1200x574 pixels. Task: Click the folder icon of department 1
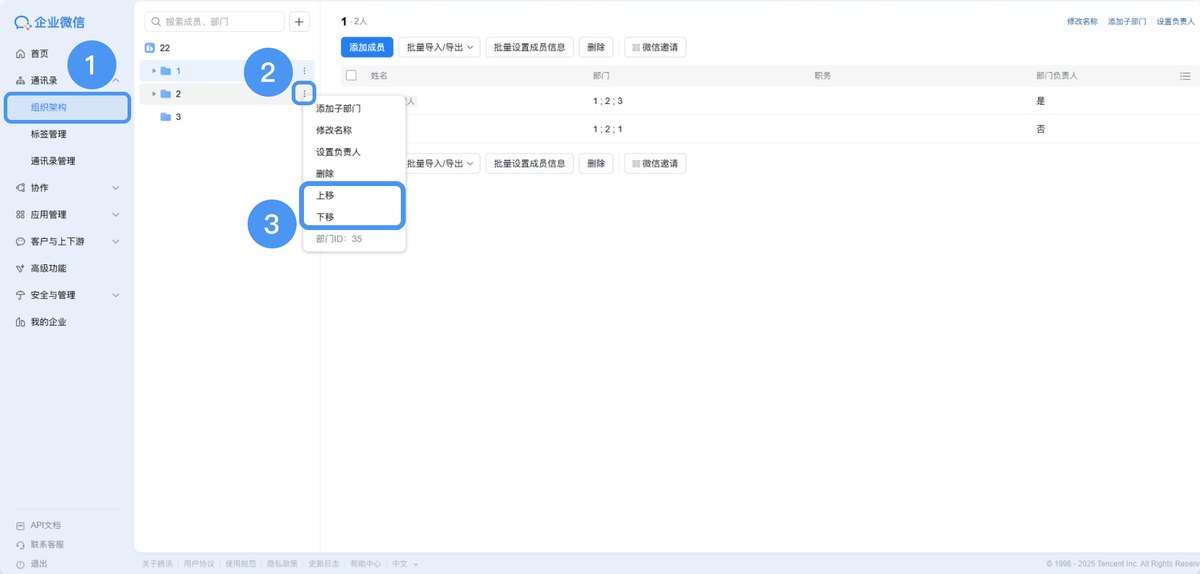166,70
